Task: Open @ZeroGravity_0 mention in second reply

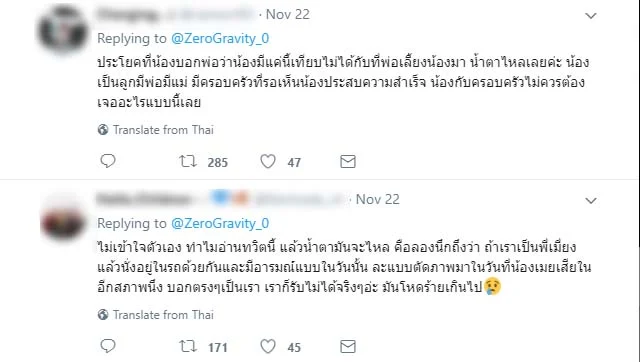Action: [220, 223]
